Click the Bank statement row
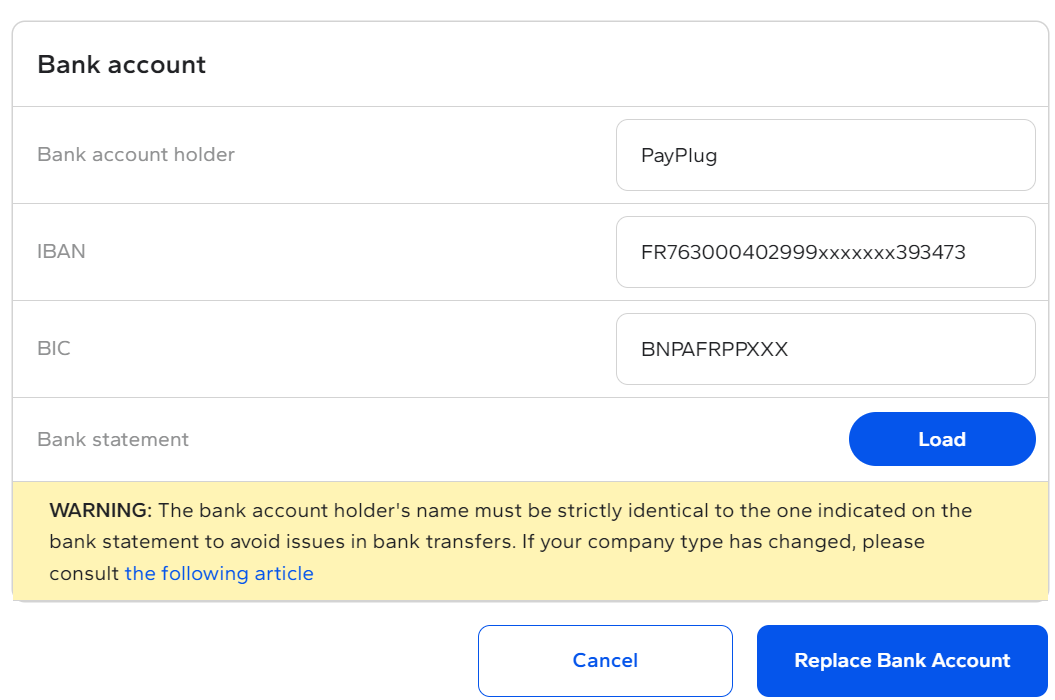The height and width of the screenshot is (700, 1055). point(530,439)
